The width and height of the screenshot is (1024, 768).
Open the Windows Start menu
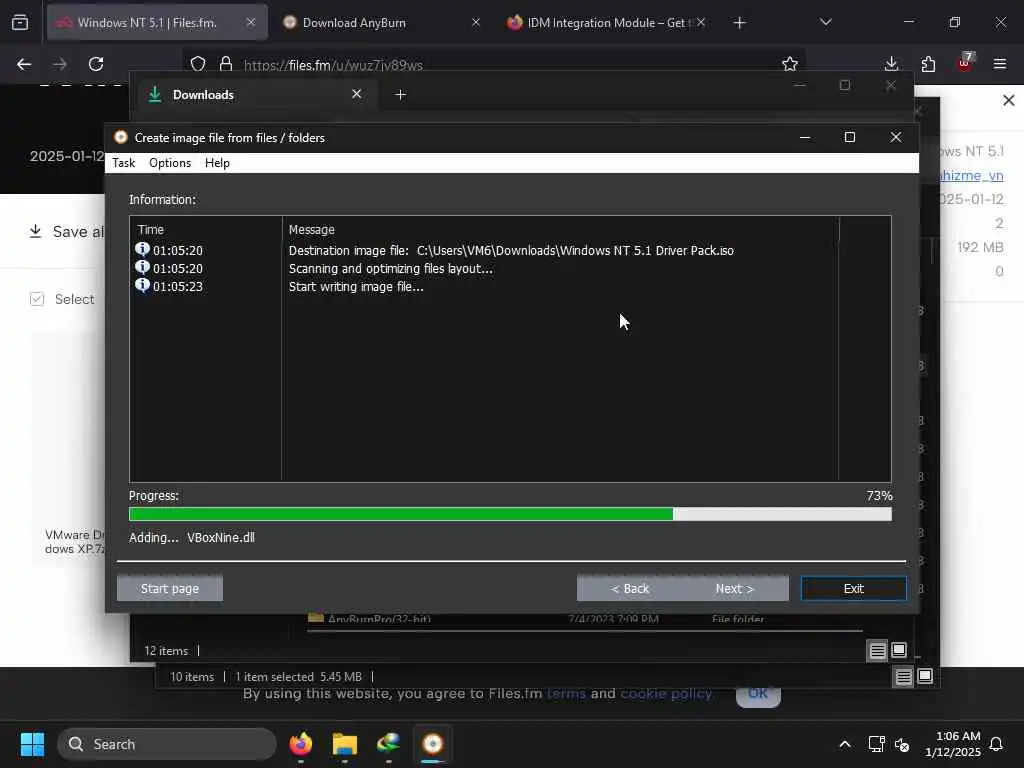click(32, 744)
